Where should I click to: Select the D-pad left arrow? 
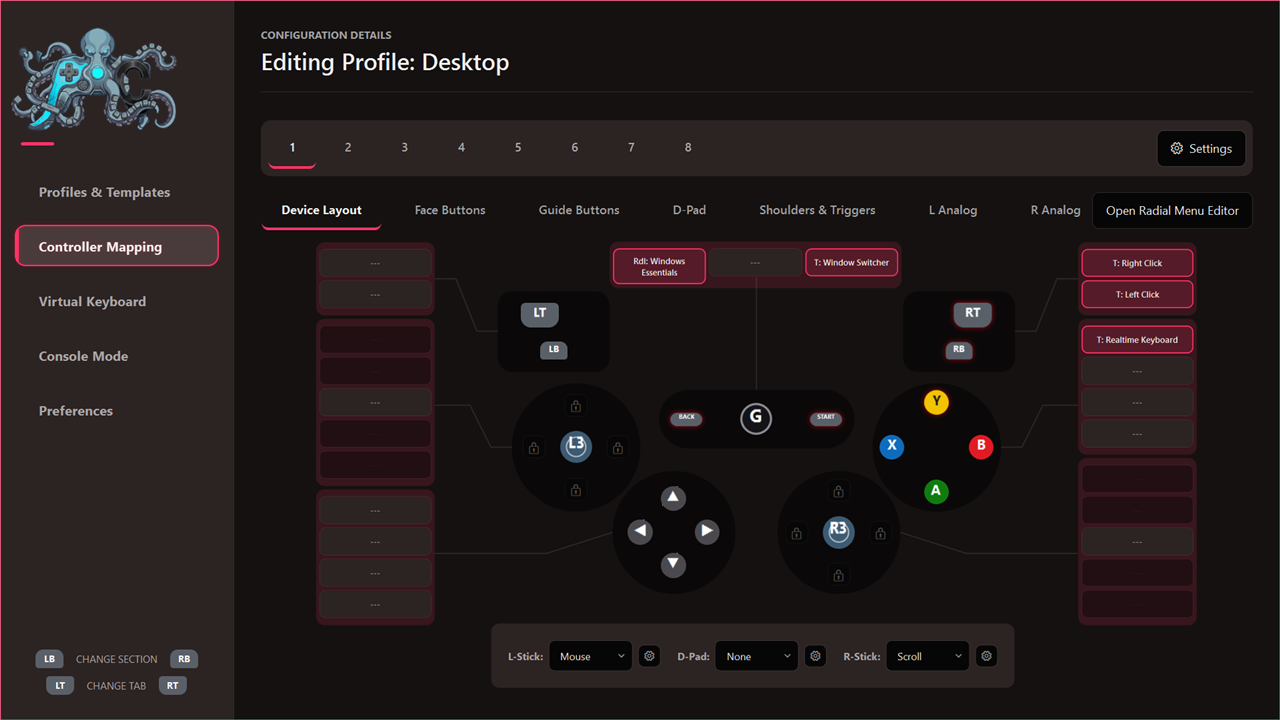(x=640, y=531)
